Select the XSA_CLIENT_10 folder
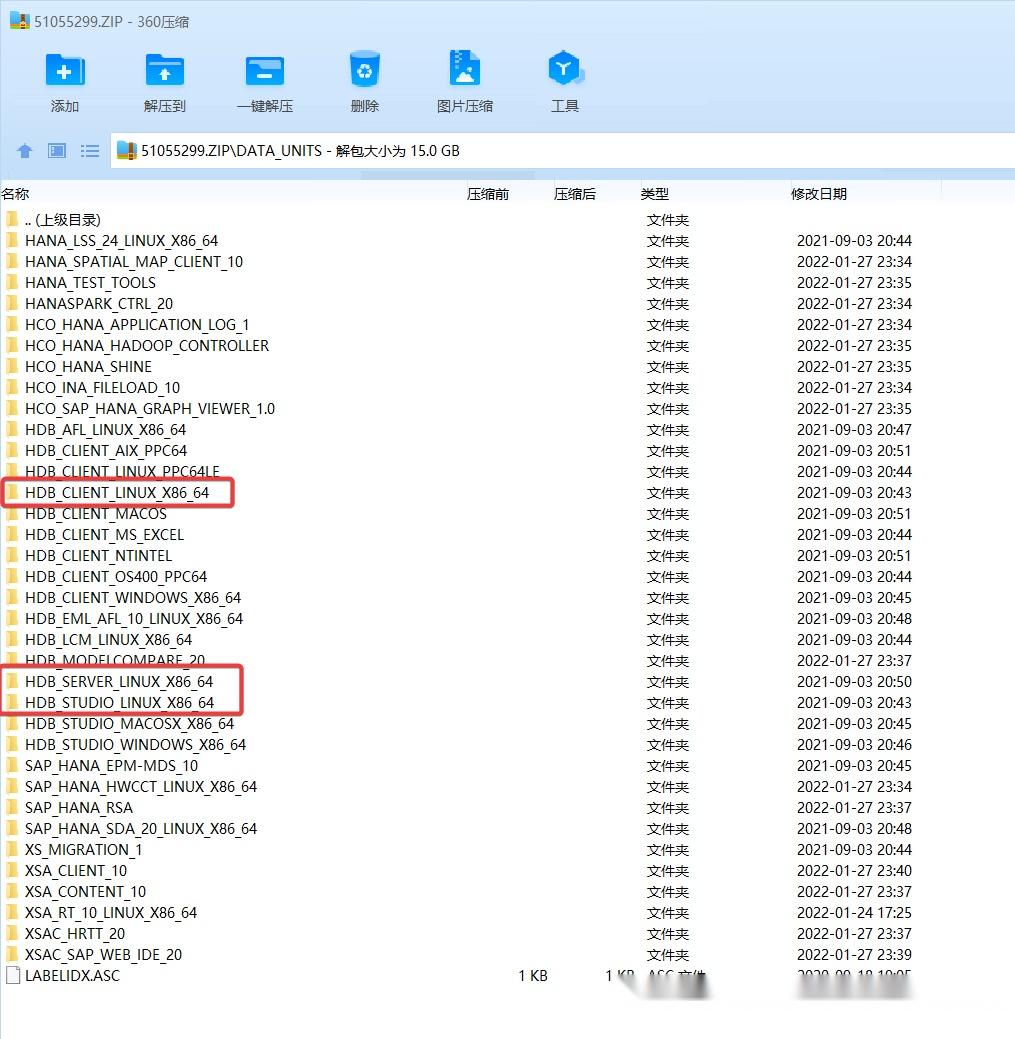Viewport: 1015px width, 1039px height. (x=76, y=870)
